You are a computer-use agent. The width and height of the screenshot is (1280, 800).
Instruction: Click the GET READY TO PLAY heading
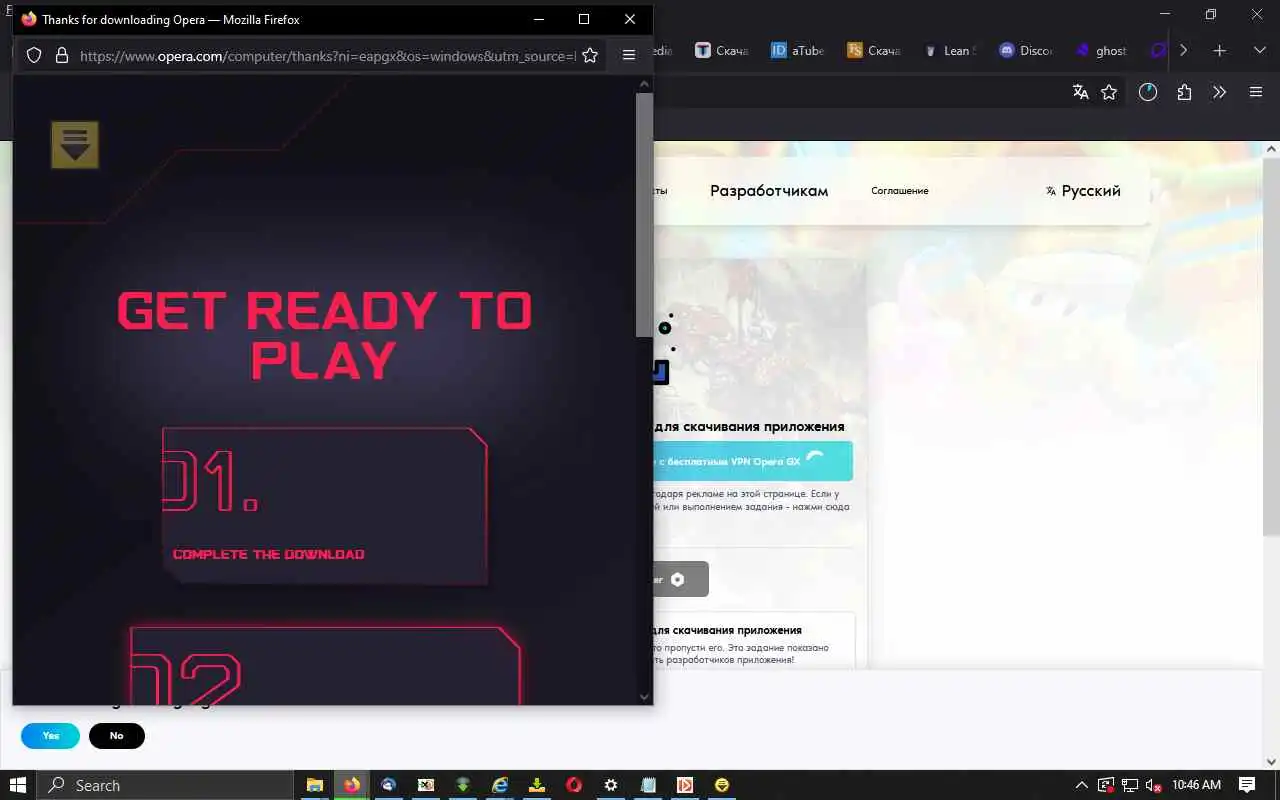[324, 336]
